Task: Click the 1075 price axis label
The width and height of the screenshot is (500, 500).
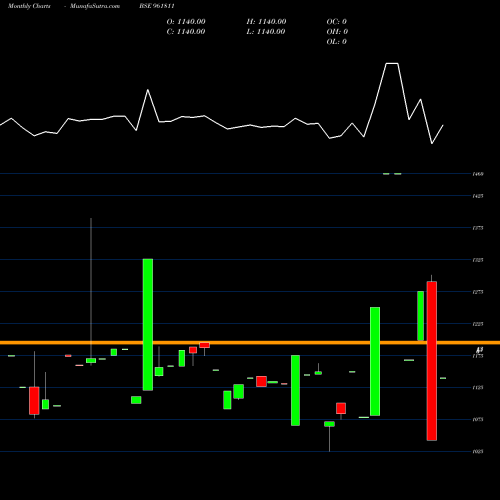Action: point(478,420)
